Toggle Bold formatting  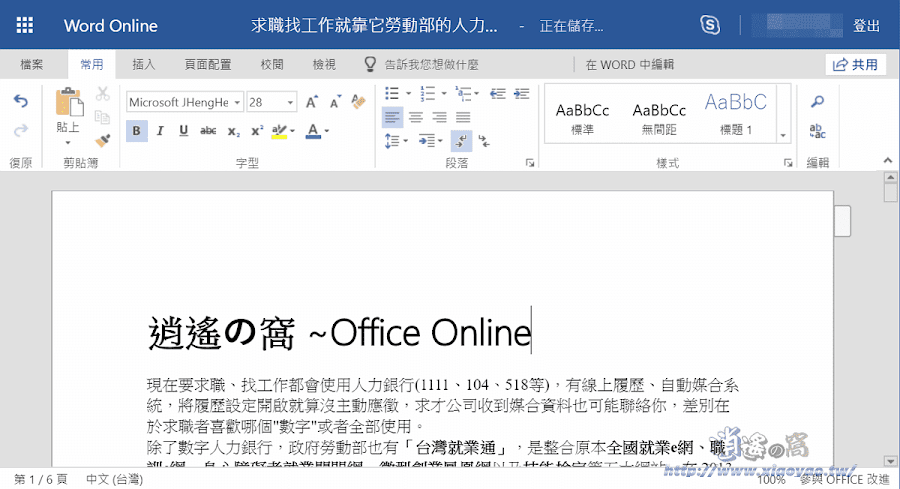(x=136, y=131)
